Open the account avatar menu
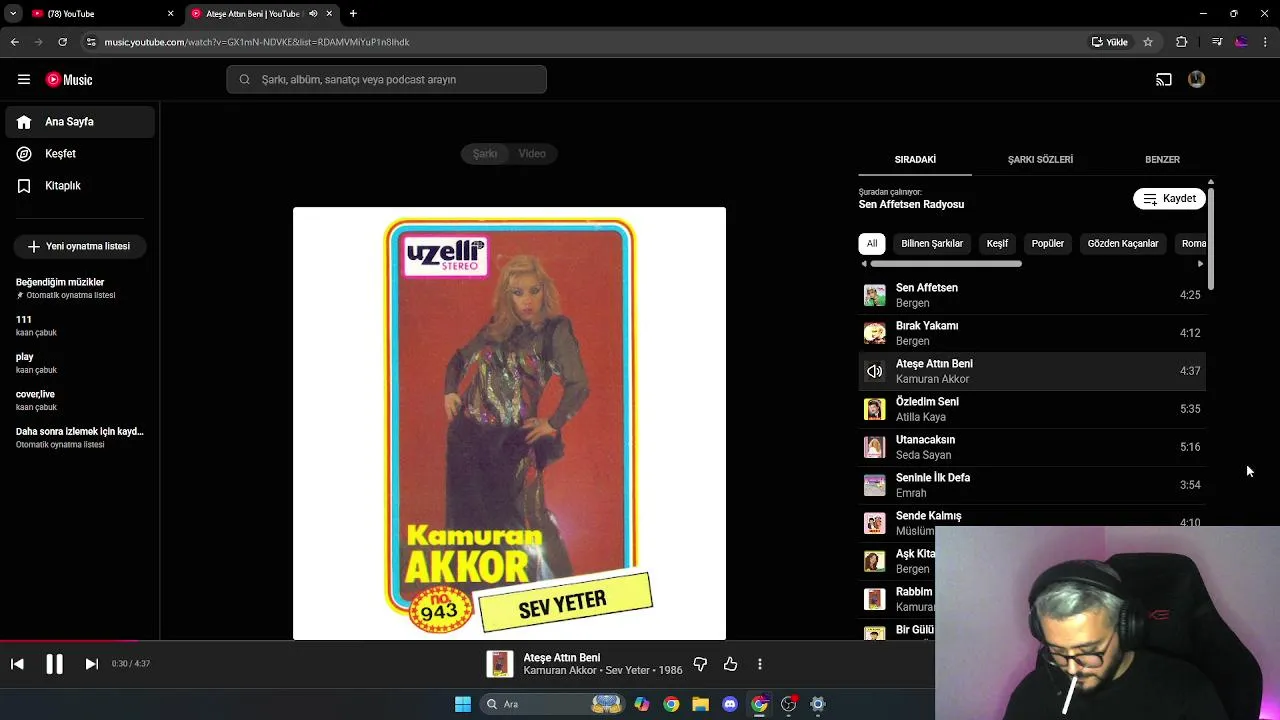 point(1196,79)
